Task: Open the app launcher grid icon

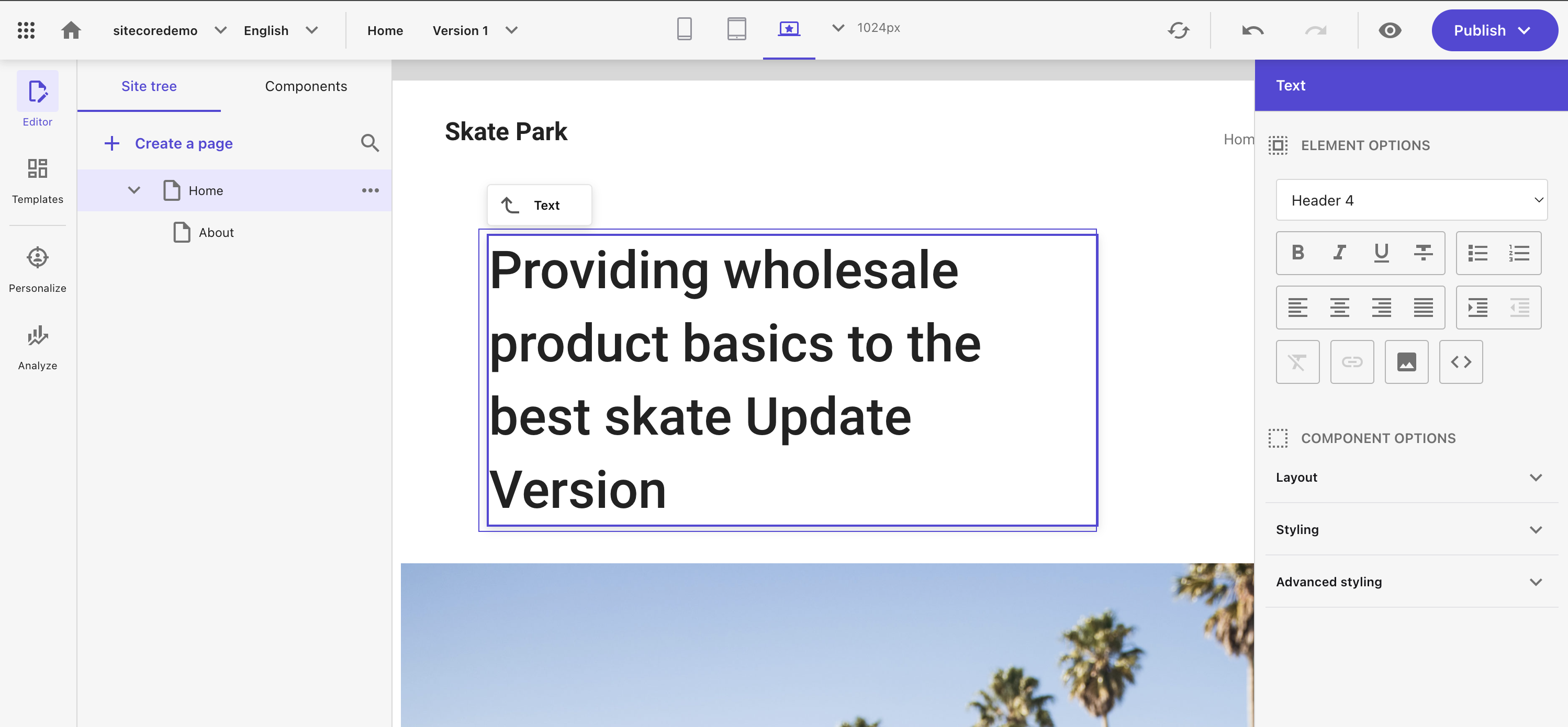Action: point(26,30)
